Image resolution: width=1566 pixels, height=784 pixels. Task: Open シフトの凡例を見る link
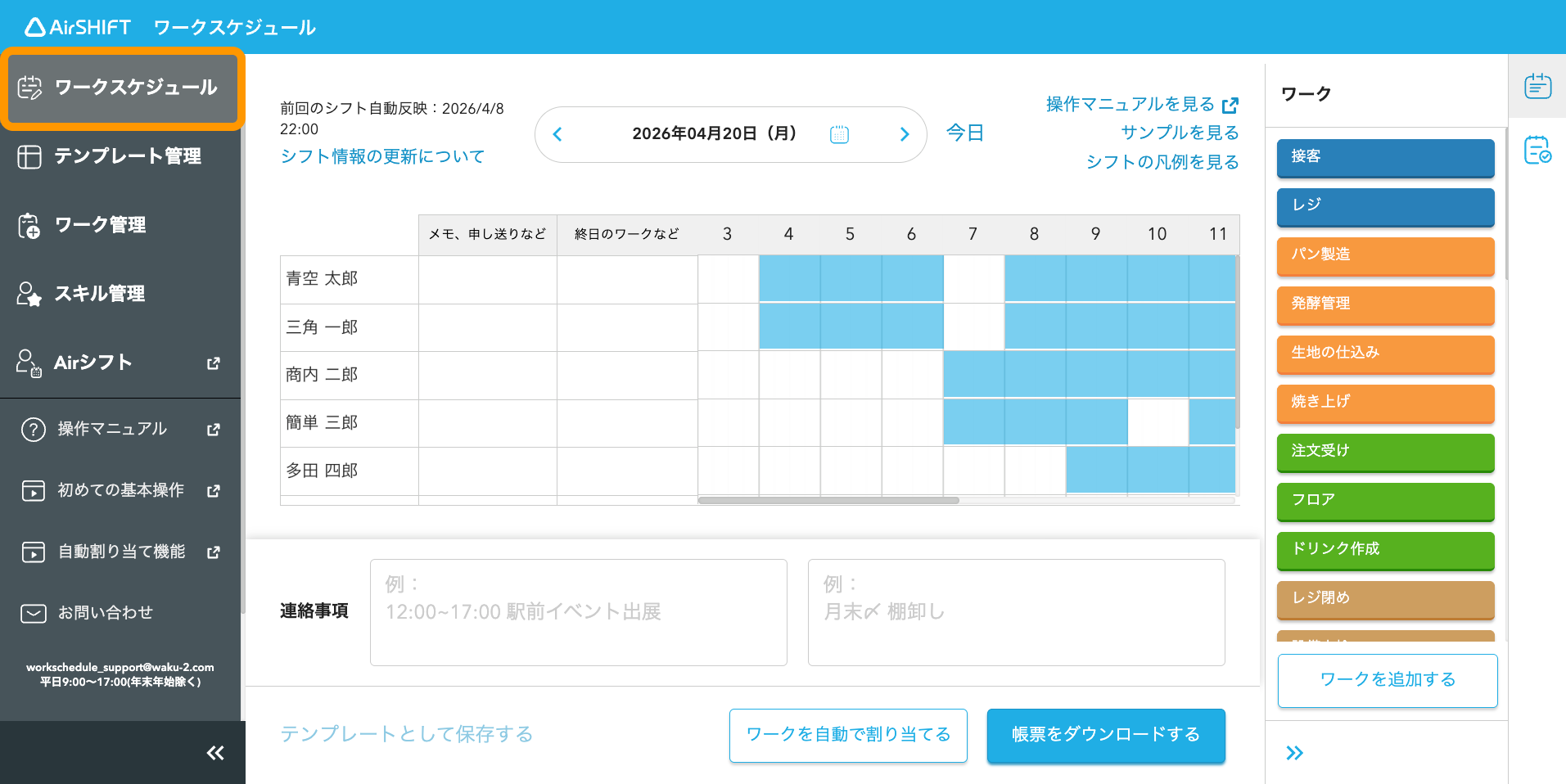[1162, 162]
